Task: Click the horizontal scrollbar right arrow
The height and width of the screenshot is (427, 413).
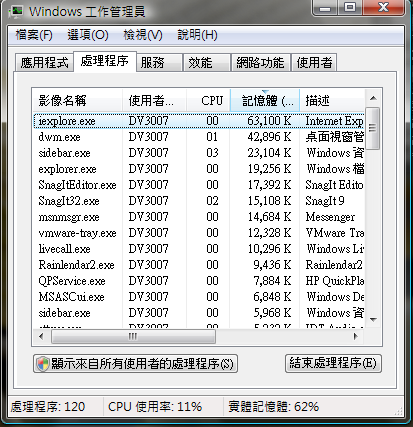Action: coord(356,337)
